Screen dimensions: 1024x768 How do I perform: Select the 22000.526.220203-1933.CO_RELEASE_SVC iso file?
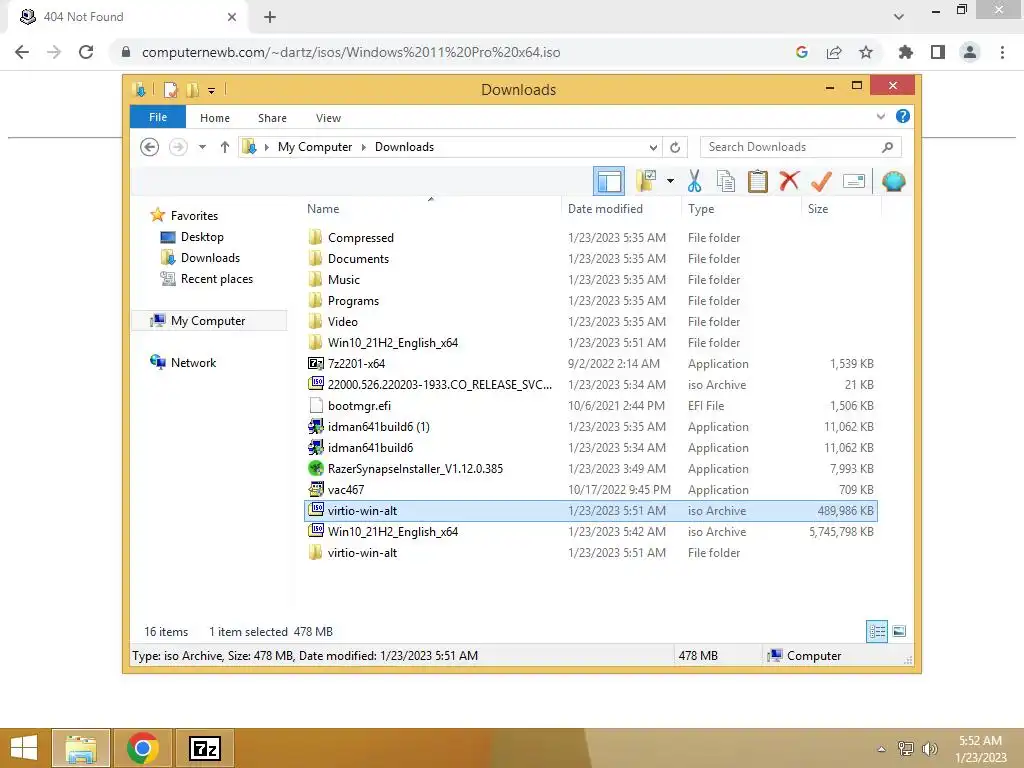click(x=590, y=385)
